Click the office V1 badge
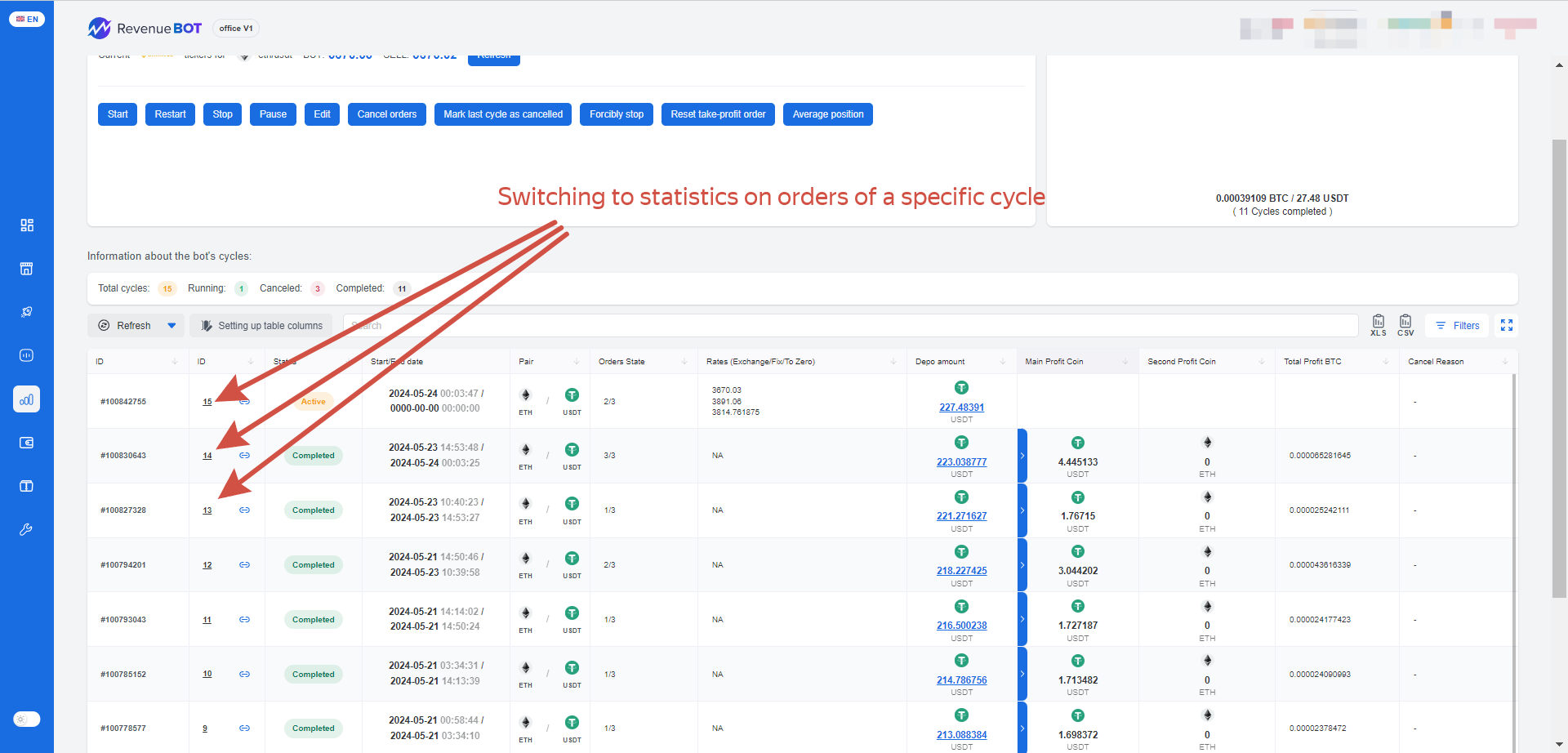Viewport: 1568px width, 753px height. [x=236, y=29]
